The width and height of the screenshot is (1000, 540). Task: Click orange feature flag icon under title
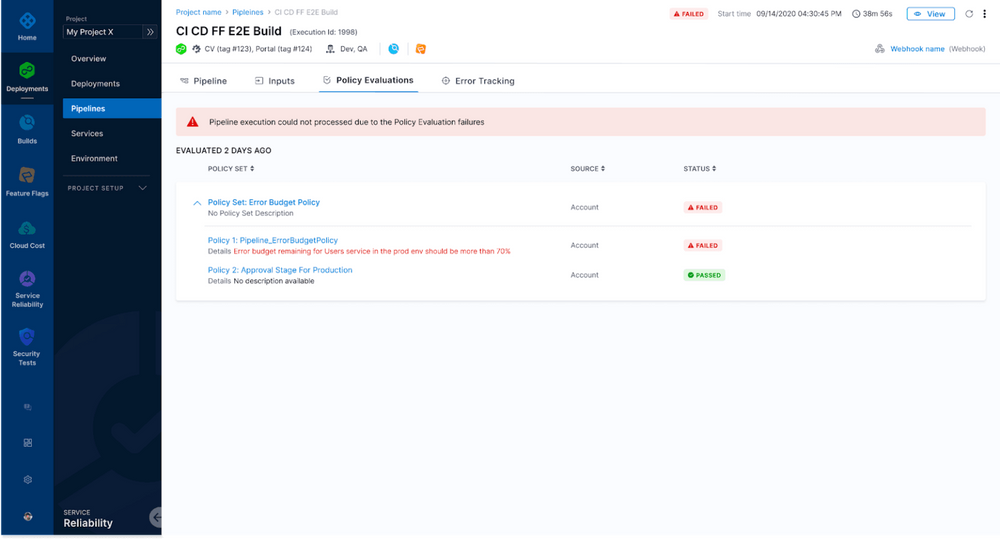420,49
